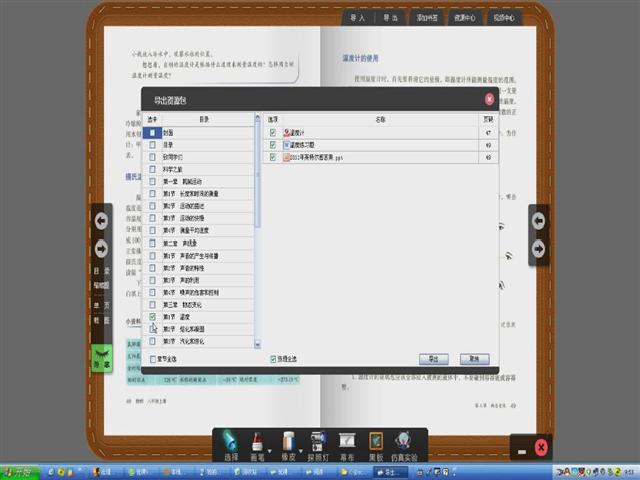
Task: Go to next page with right arrow
Action: point(538,247)
